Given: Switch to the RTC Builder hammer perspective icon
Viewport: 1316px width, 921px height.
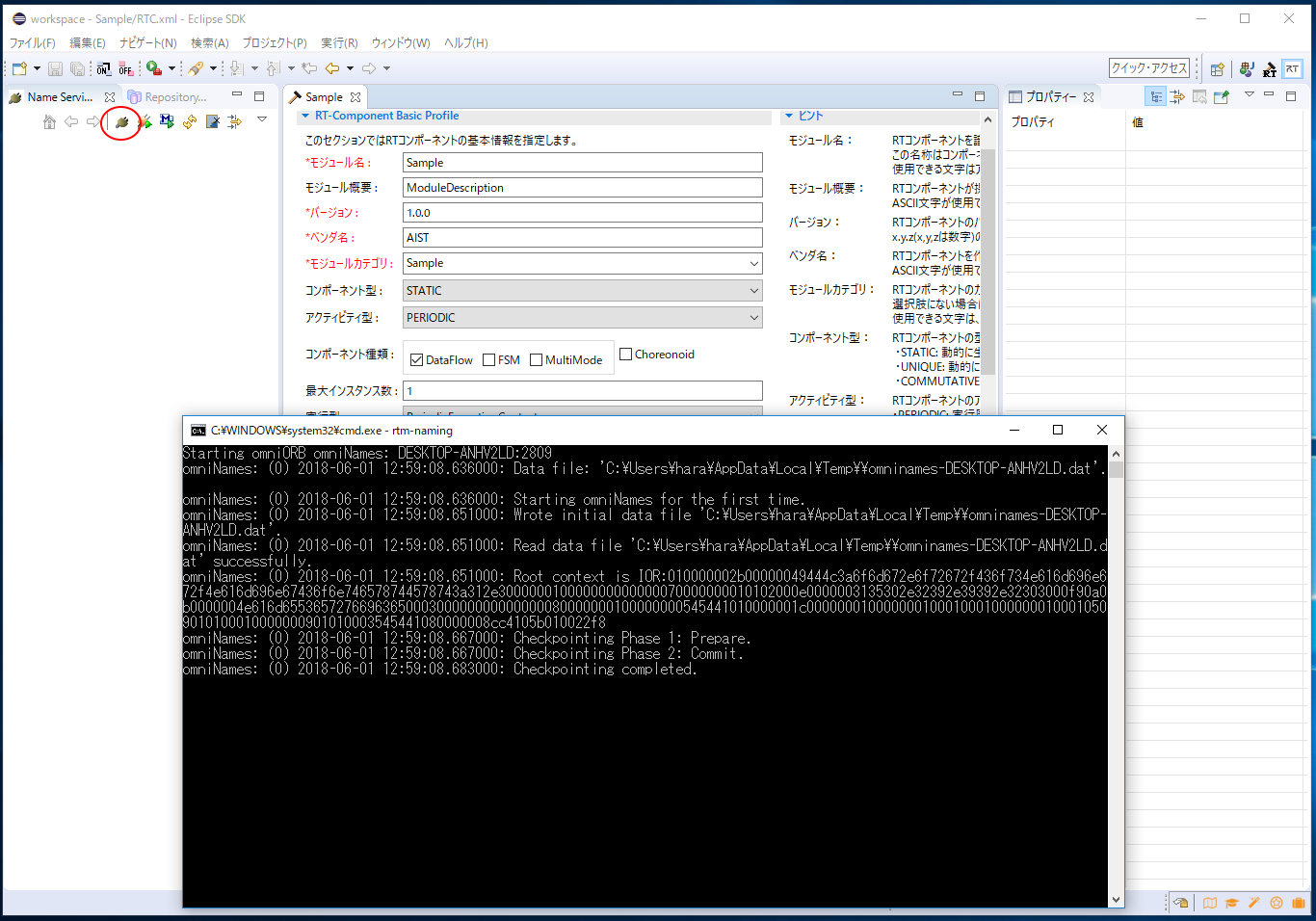Looking at the screenshot, I should [x=1270, y=68].
